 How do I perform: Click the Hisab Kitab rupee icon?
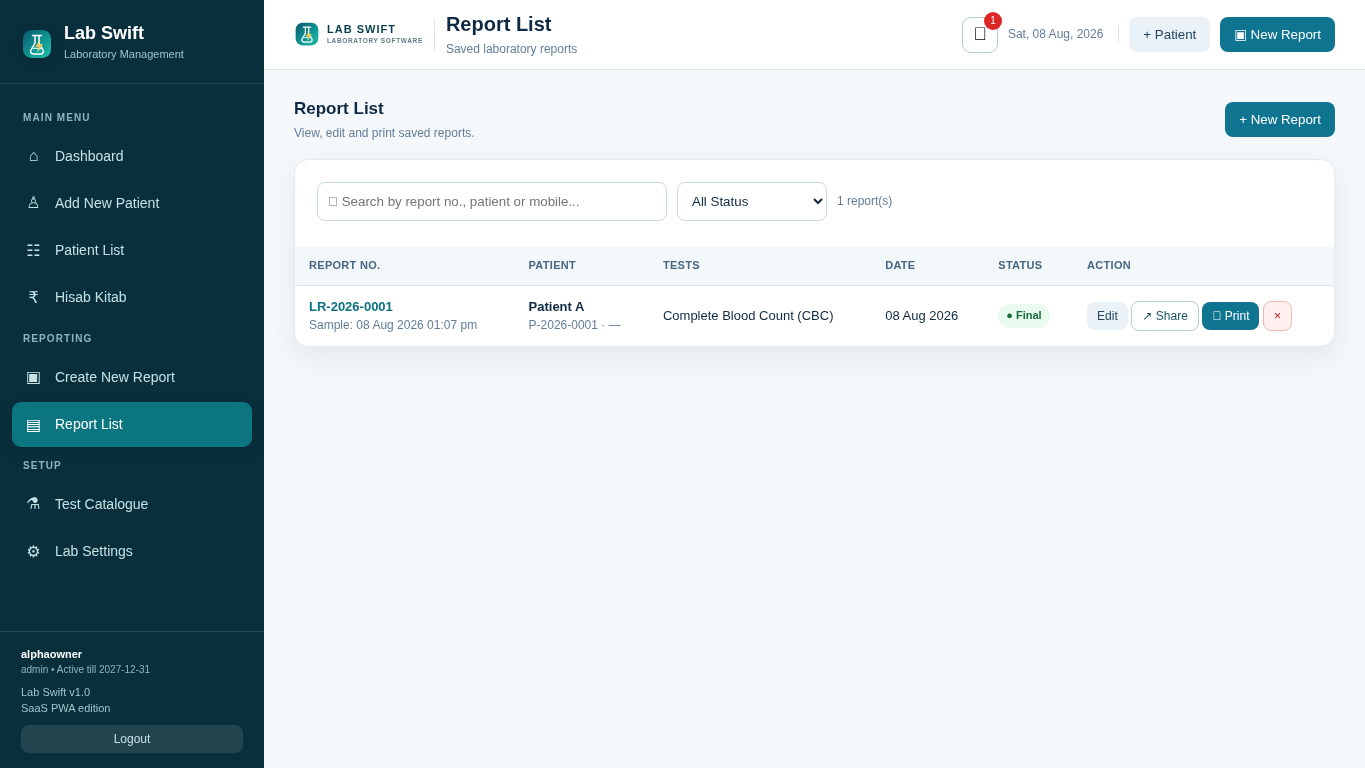(33, 297)
